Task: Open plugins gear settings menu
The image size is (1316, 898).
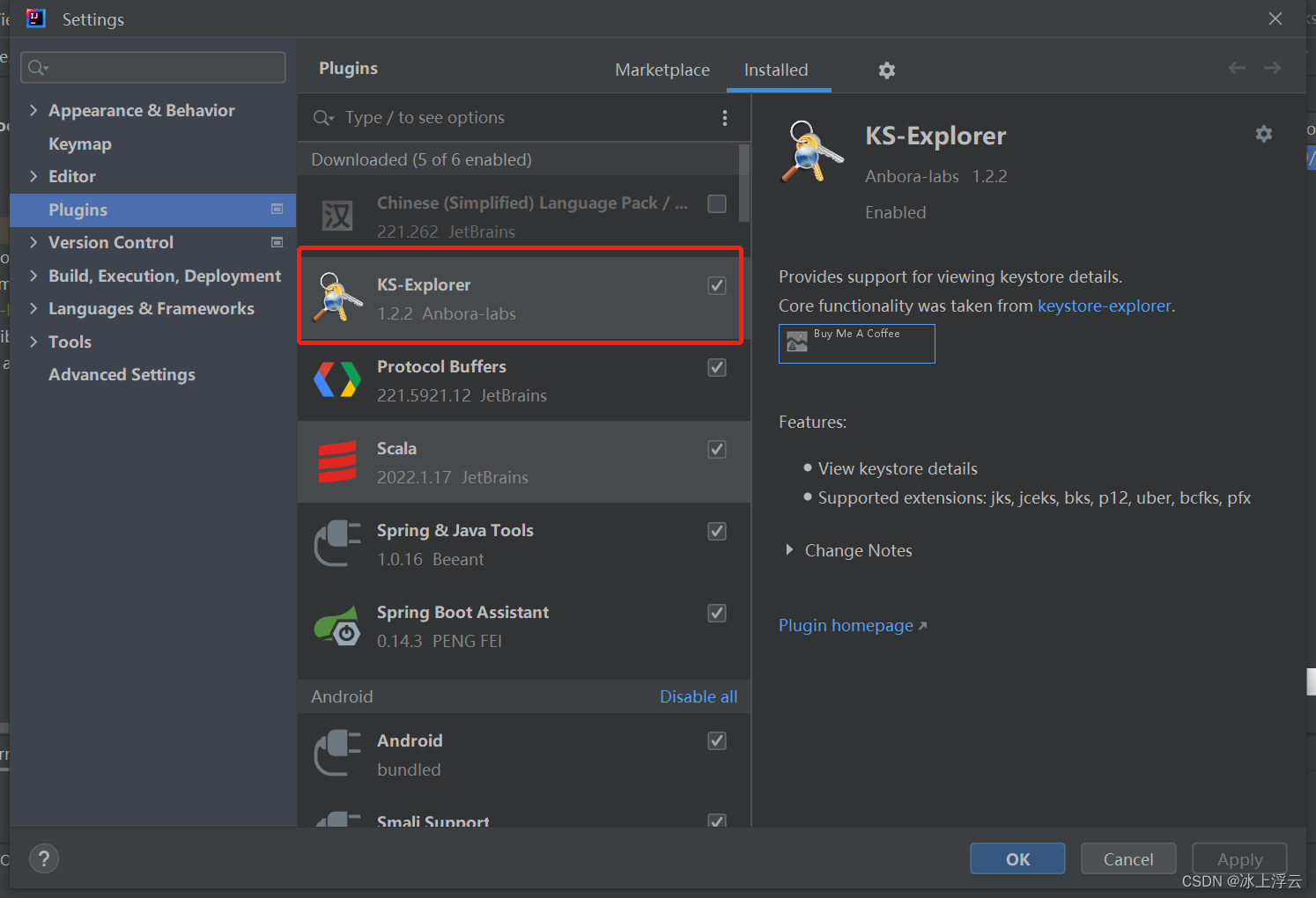Action: click(887, 70)
